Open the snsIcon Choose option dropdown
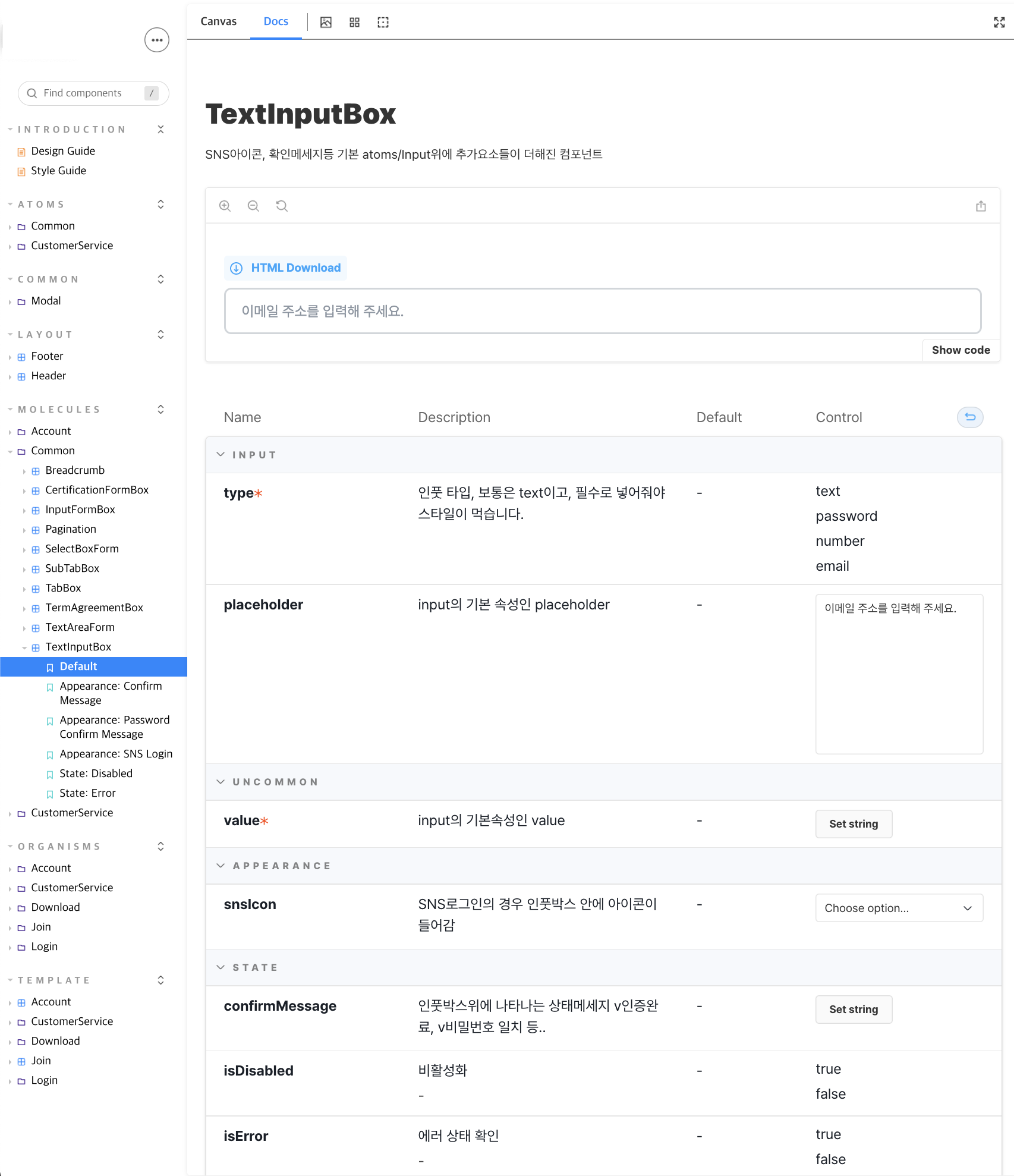The width and height of the screenshot is (1014, 1176). (899, 908)
